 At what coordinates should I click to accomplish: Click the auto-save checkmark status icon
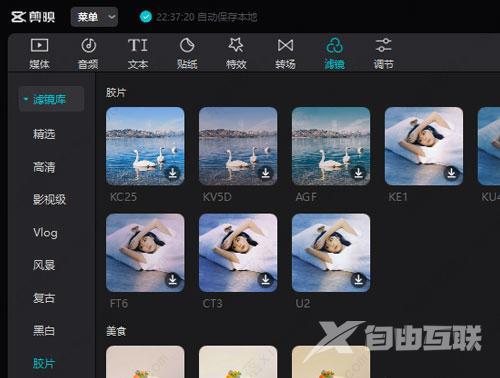coord(146,17)
